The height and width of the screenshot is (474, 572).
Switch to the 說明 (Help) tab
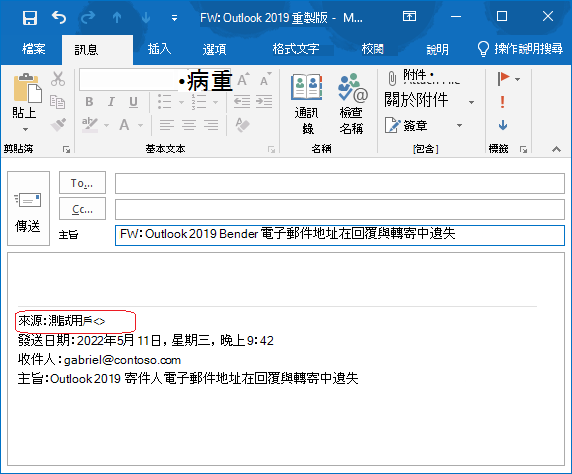click(437, 49)
